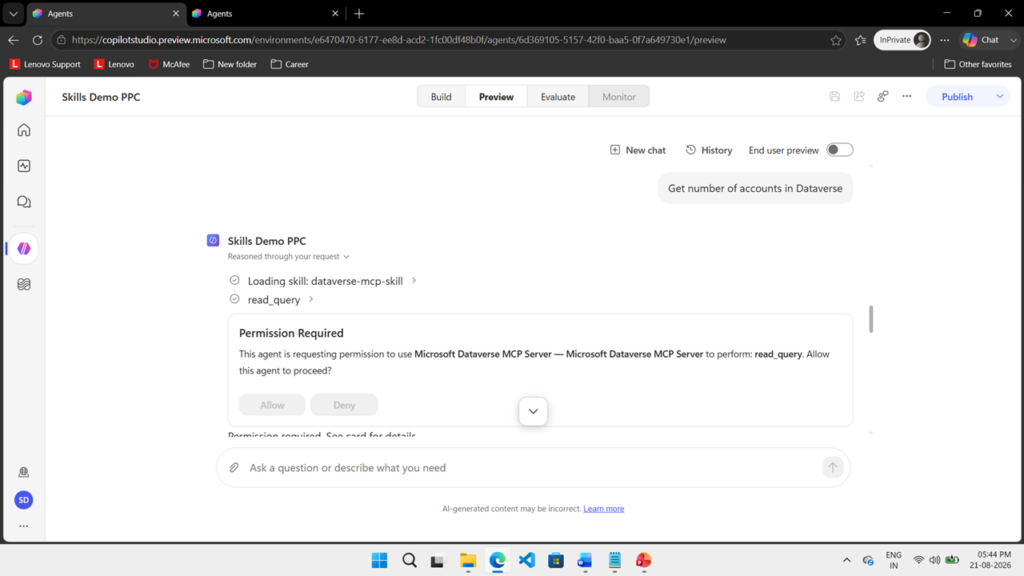The width and height of the screenshot is (1024, 576).
Task: Start a New chat
Action: [637, 150]
